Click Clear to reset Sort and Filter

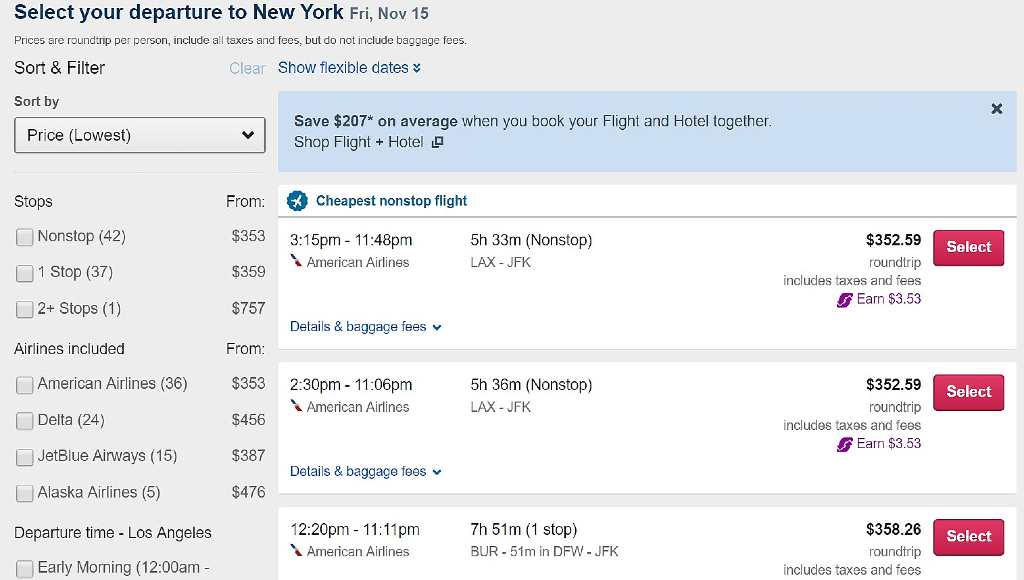pyautogui.click(x=247, y=68)
